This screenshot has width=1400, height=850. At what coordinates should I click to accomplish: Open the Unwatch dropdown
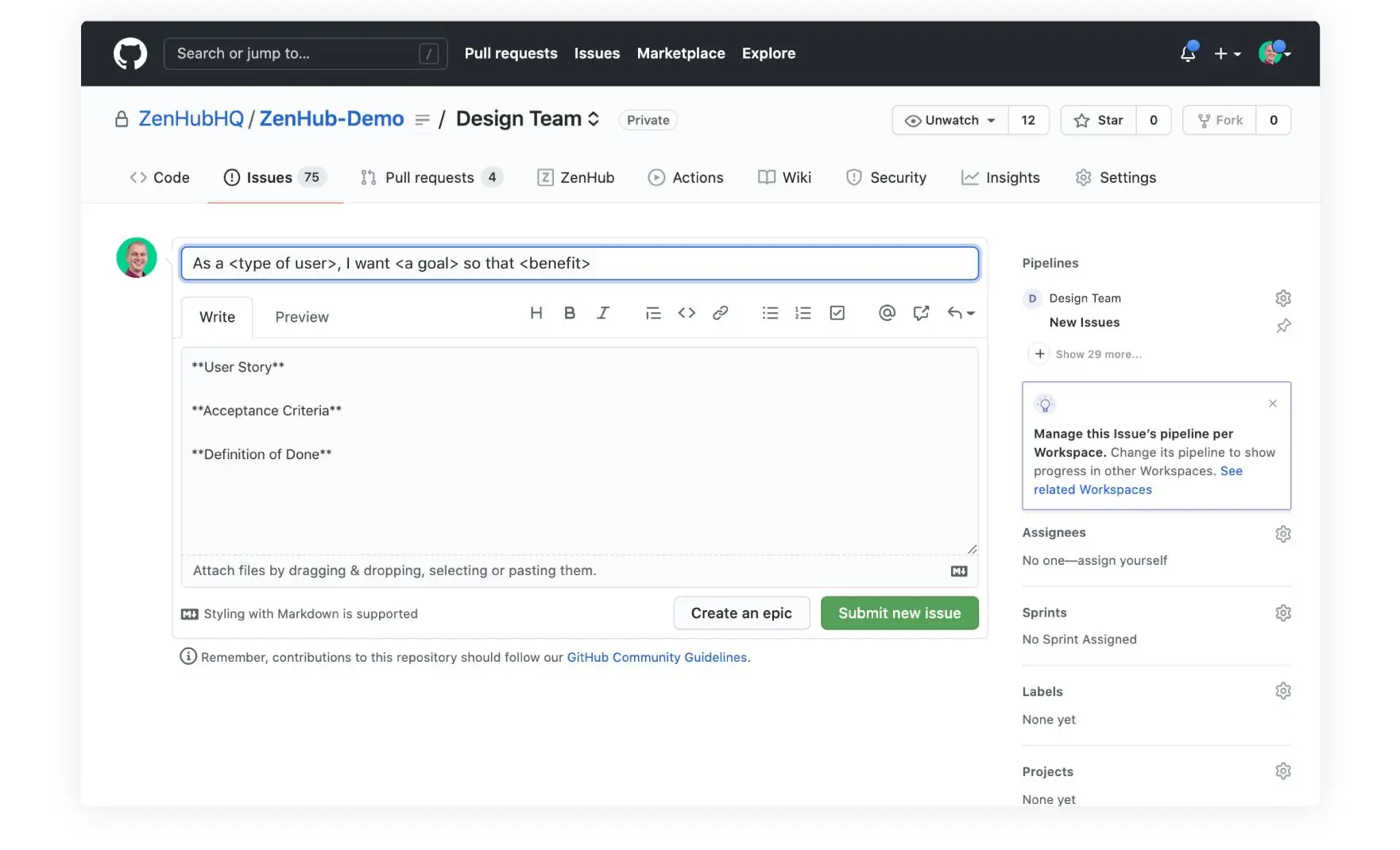[950, 120]
